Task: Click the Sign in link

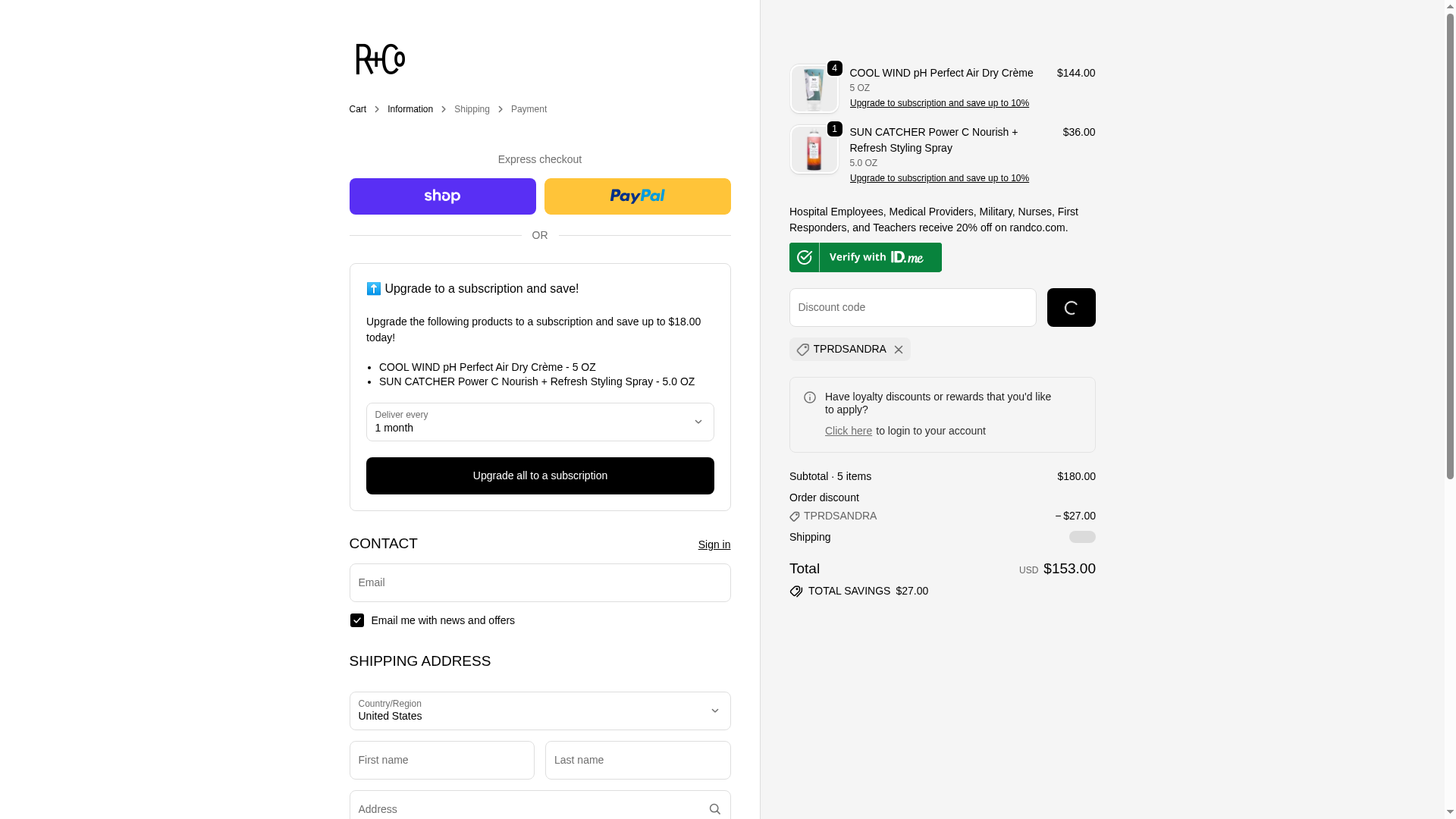Action: point(714,544)
